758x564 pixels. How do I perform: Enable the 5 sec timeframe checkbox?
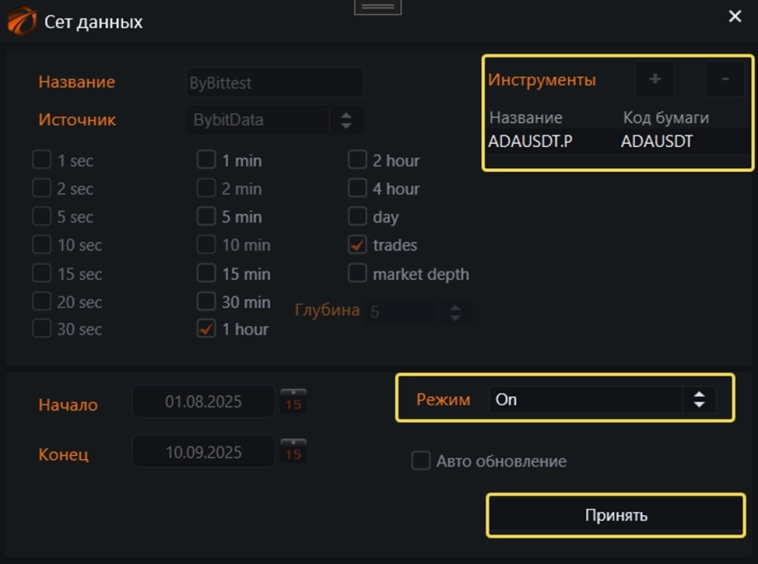click(42, 216)
